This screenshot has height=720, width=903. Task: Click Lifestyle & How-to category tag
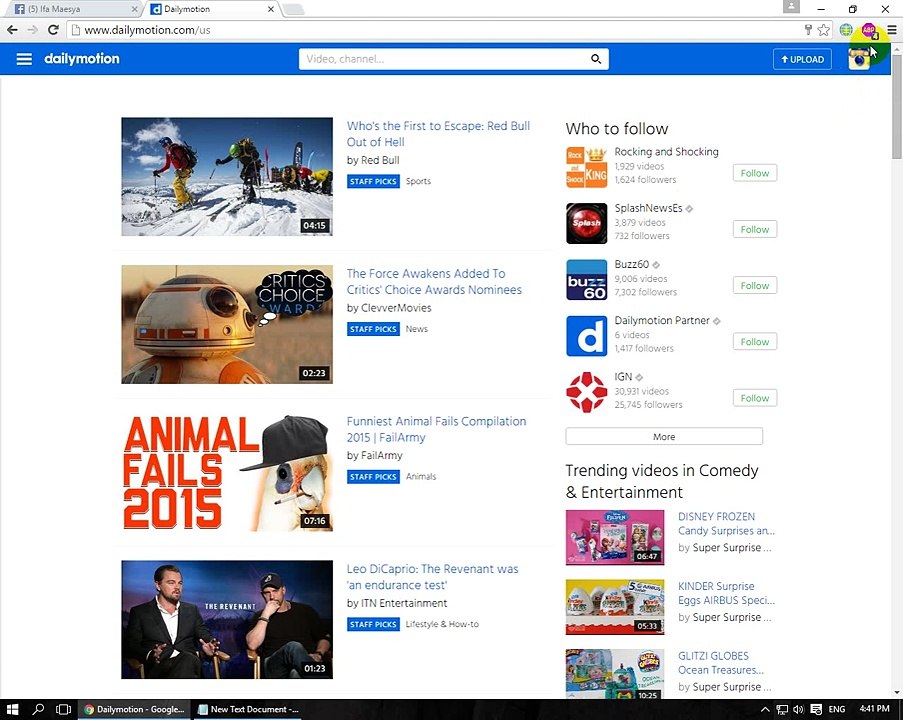[x=442, y=624]
